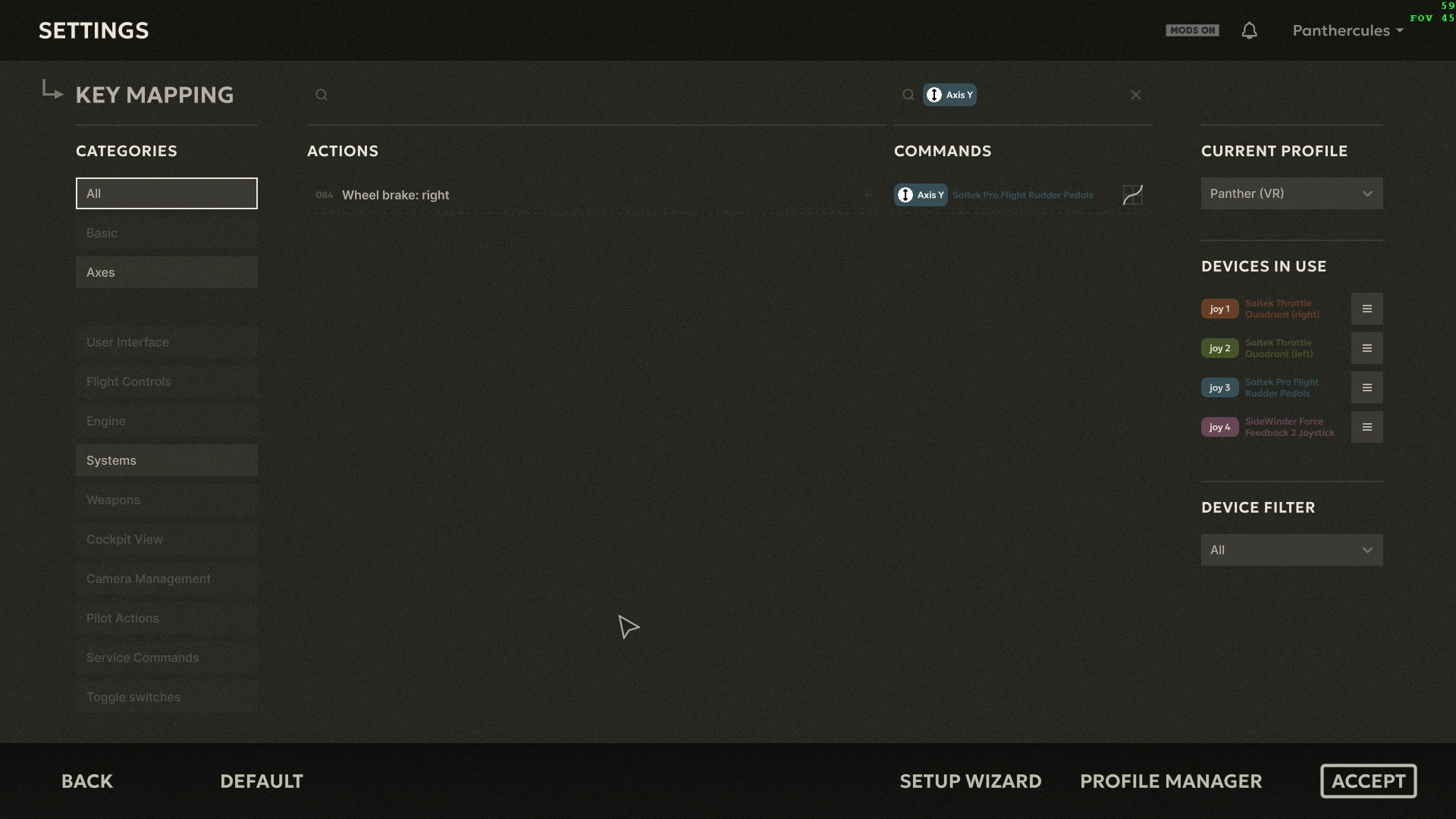This screenshot has width=1456, height=819.
Task: Open the notifications bell
Action: click(1249, 30)
